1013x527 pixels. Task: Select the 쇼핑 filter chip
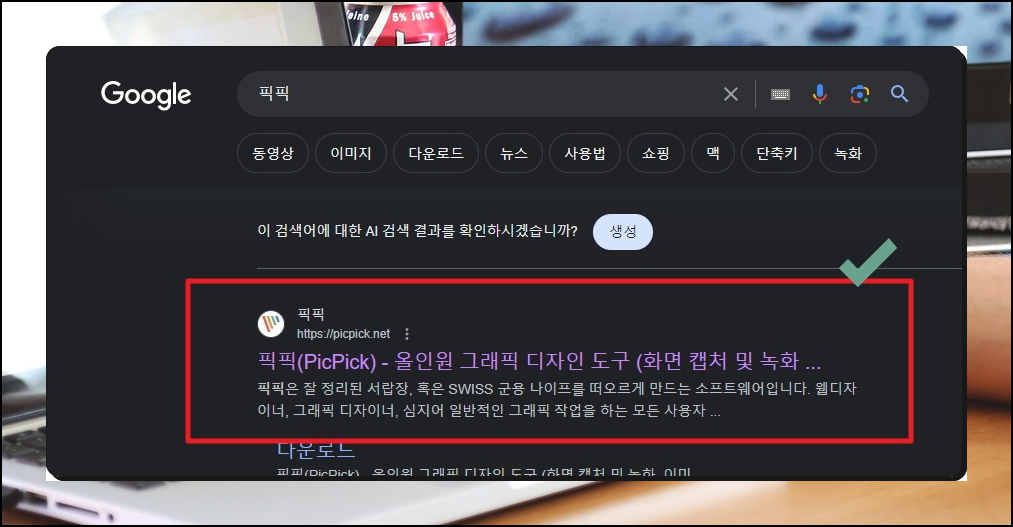pyautogui.click(x=655, y=154)
